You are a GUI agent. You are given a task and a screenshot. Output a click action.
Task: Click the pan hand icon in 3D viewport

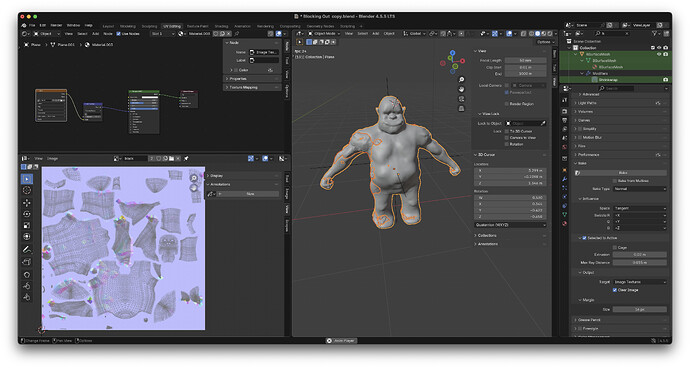(x=461, y=89)
